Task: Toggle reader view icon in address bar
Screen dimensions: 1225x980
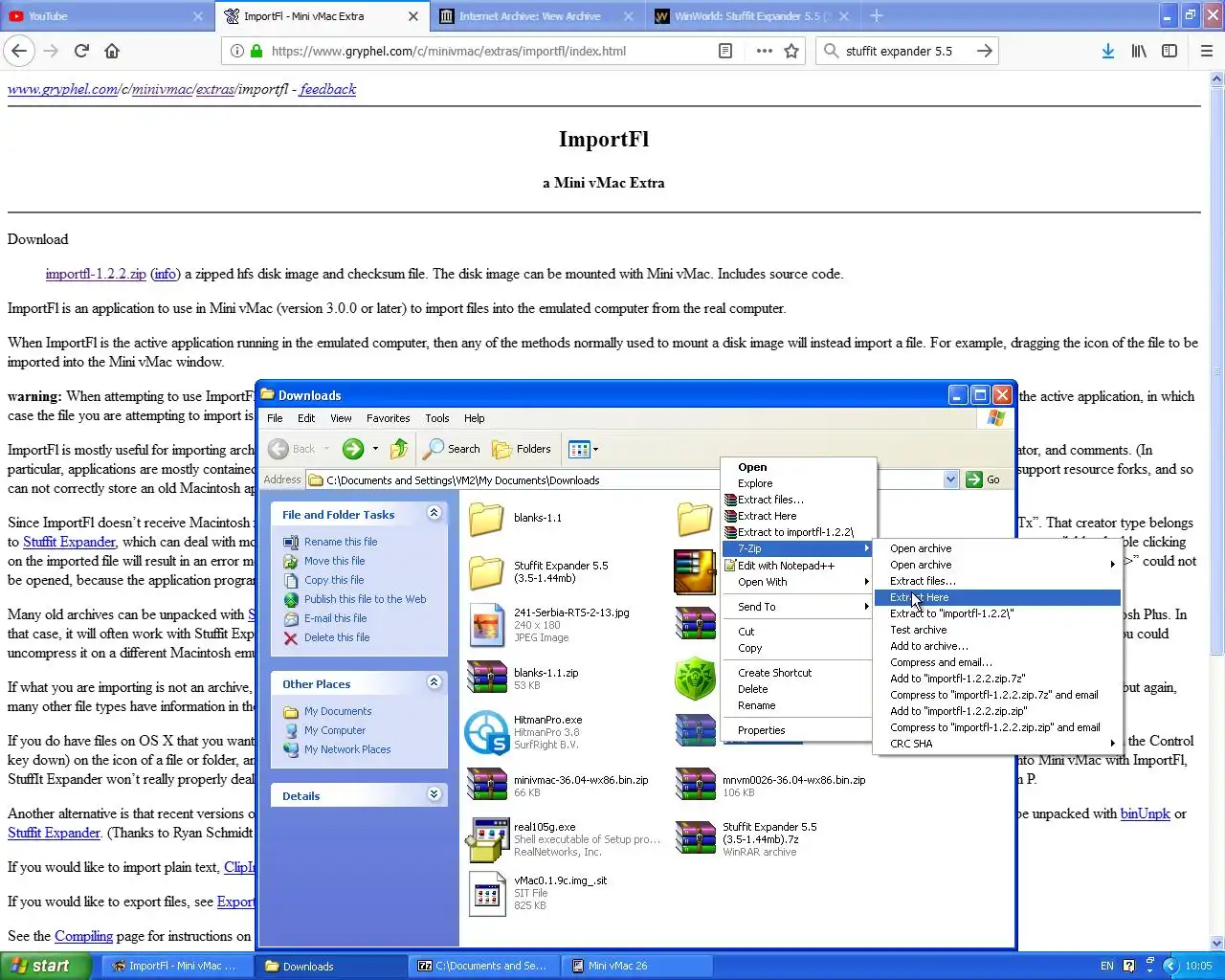Action: (725, 51)
